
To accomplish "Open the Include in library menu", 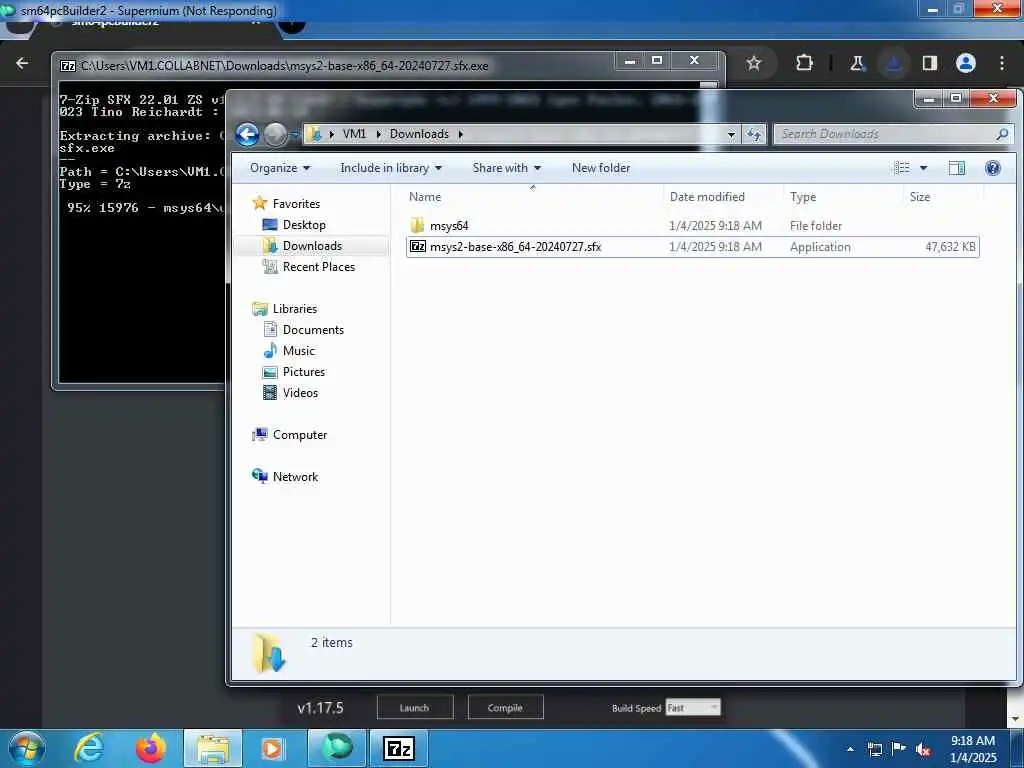I will point(391,168).
